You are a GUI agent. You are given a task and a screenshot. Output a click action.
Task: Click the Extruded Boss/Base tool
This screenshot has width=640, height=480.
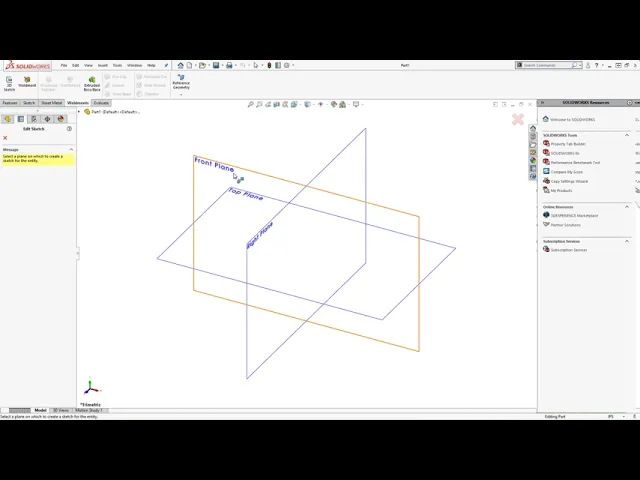[92, 84]
